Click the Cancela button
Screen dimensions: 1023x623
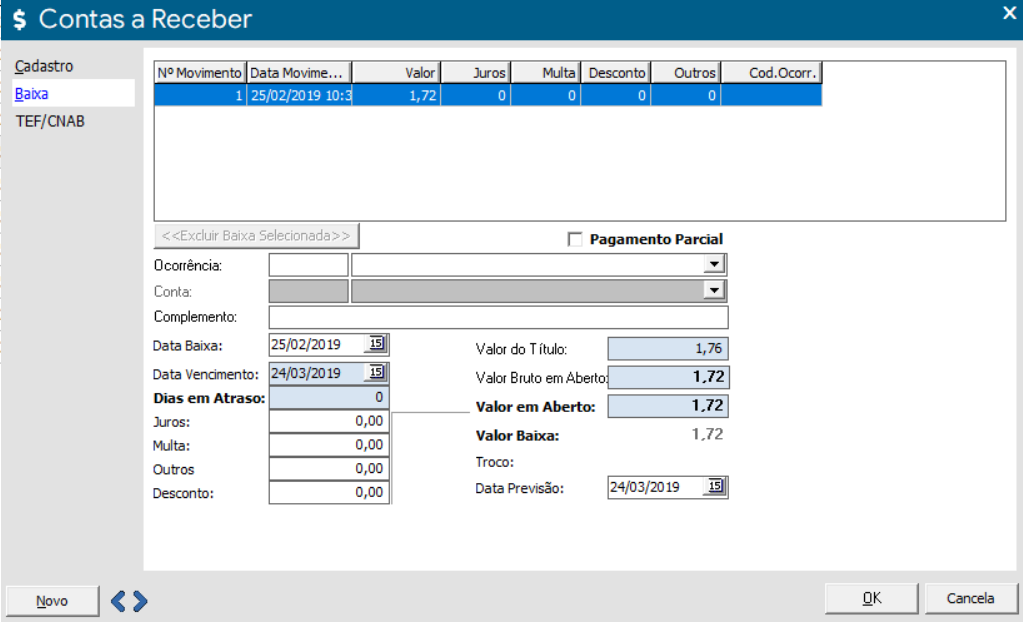tap(971, 598)
